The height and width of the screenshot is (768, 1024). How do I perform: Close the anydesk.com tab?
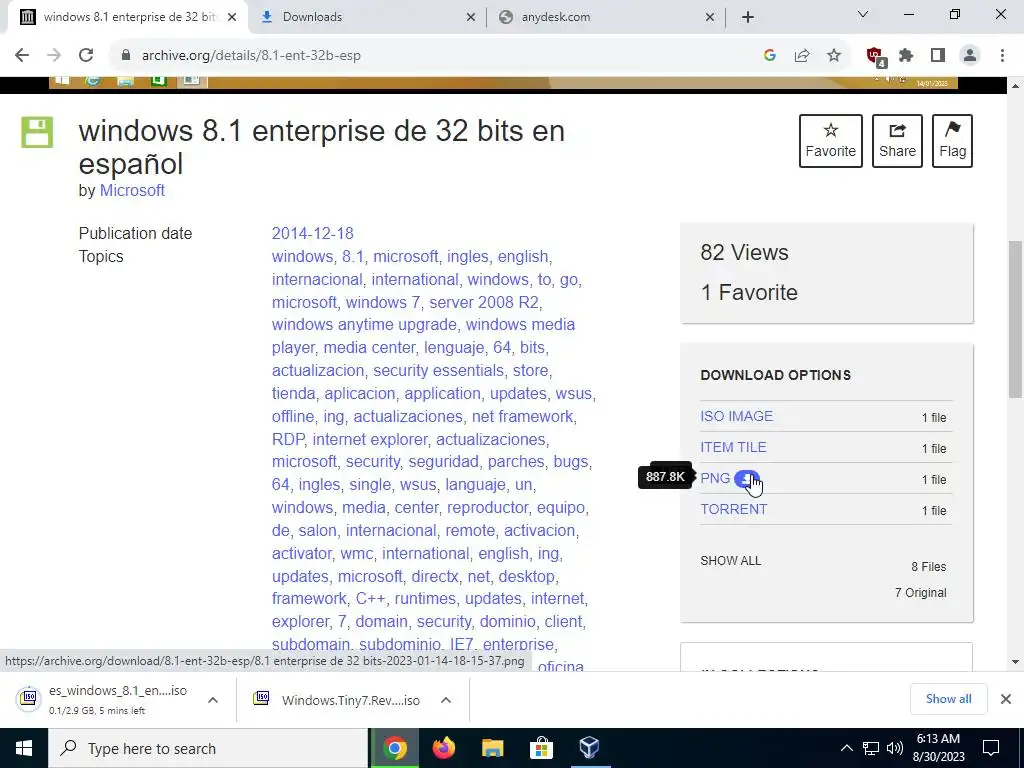point(710,17)
